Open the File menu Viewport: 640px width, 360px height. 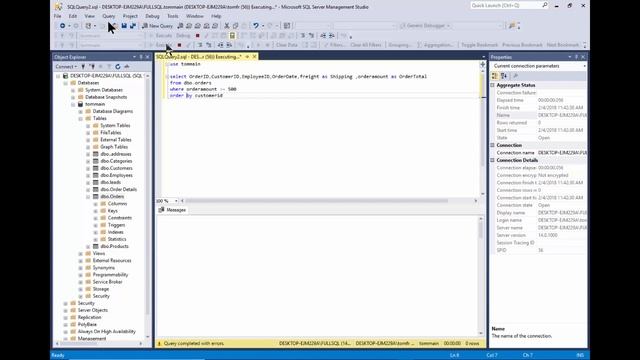[58, 16]
